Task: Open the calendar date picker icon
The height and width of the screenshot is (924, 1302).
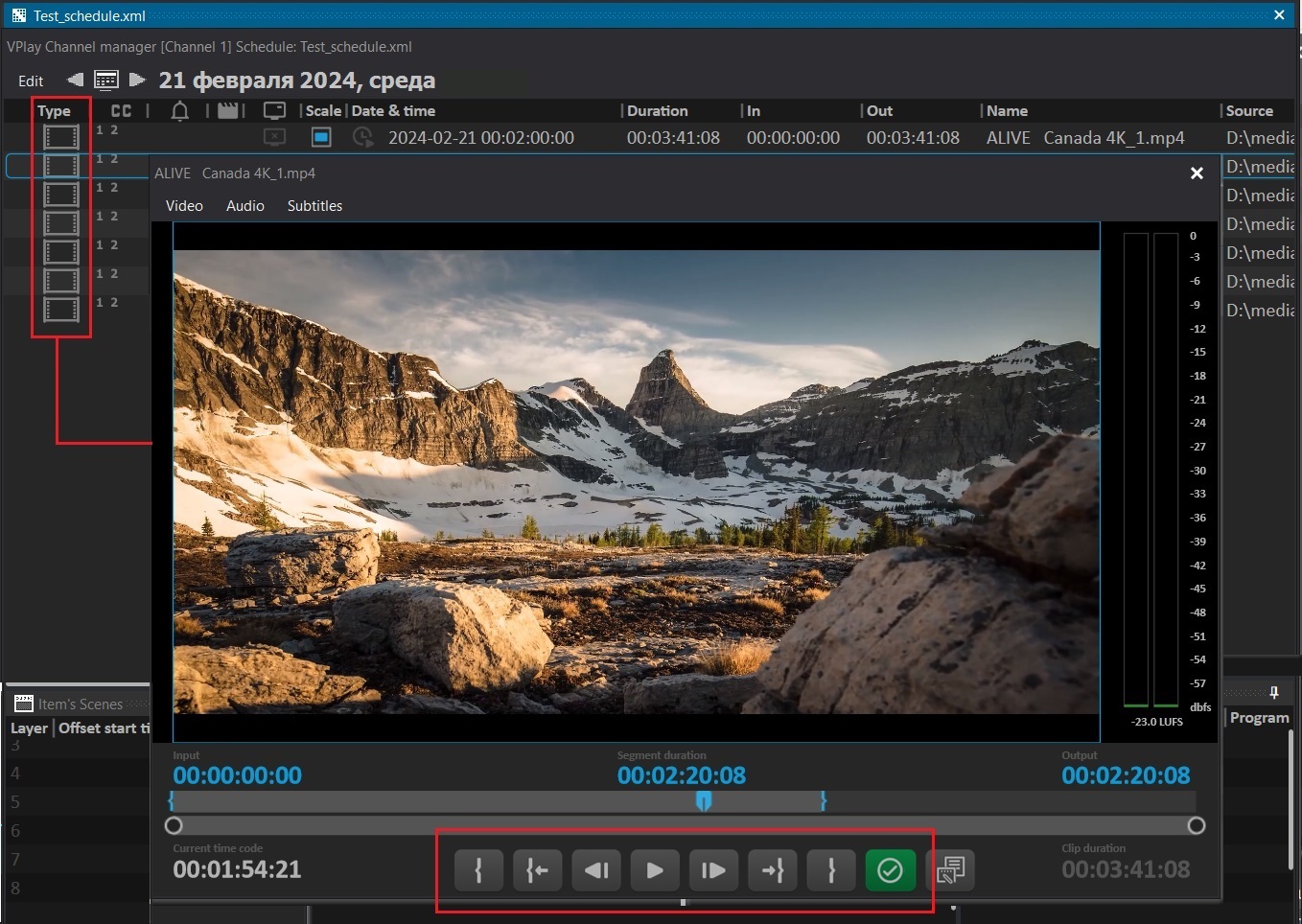Action: tap(106, 81)
